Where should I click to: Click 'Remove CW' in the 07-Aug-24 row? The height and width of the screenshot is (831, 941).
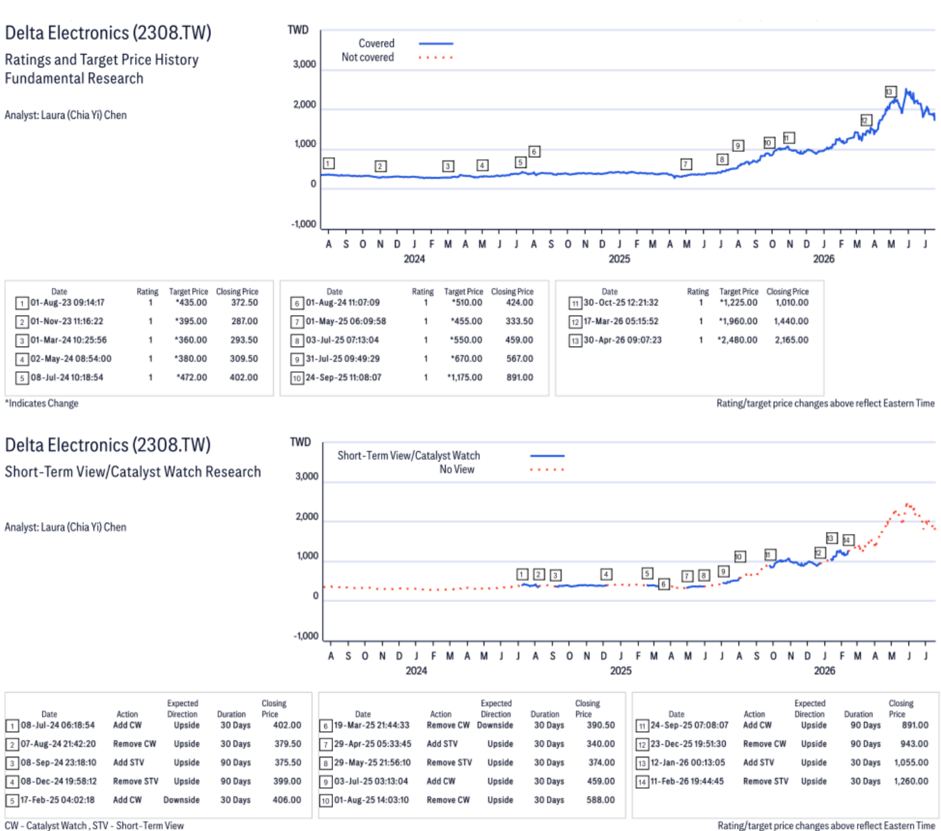pyautogui.click(x=134, y=744)
